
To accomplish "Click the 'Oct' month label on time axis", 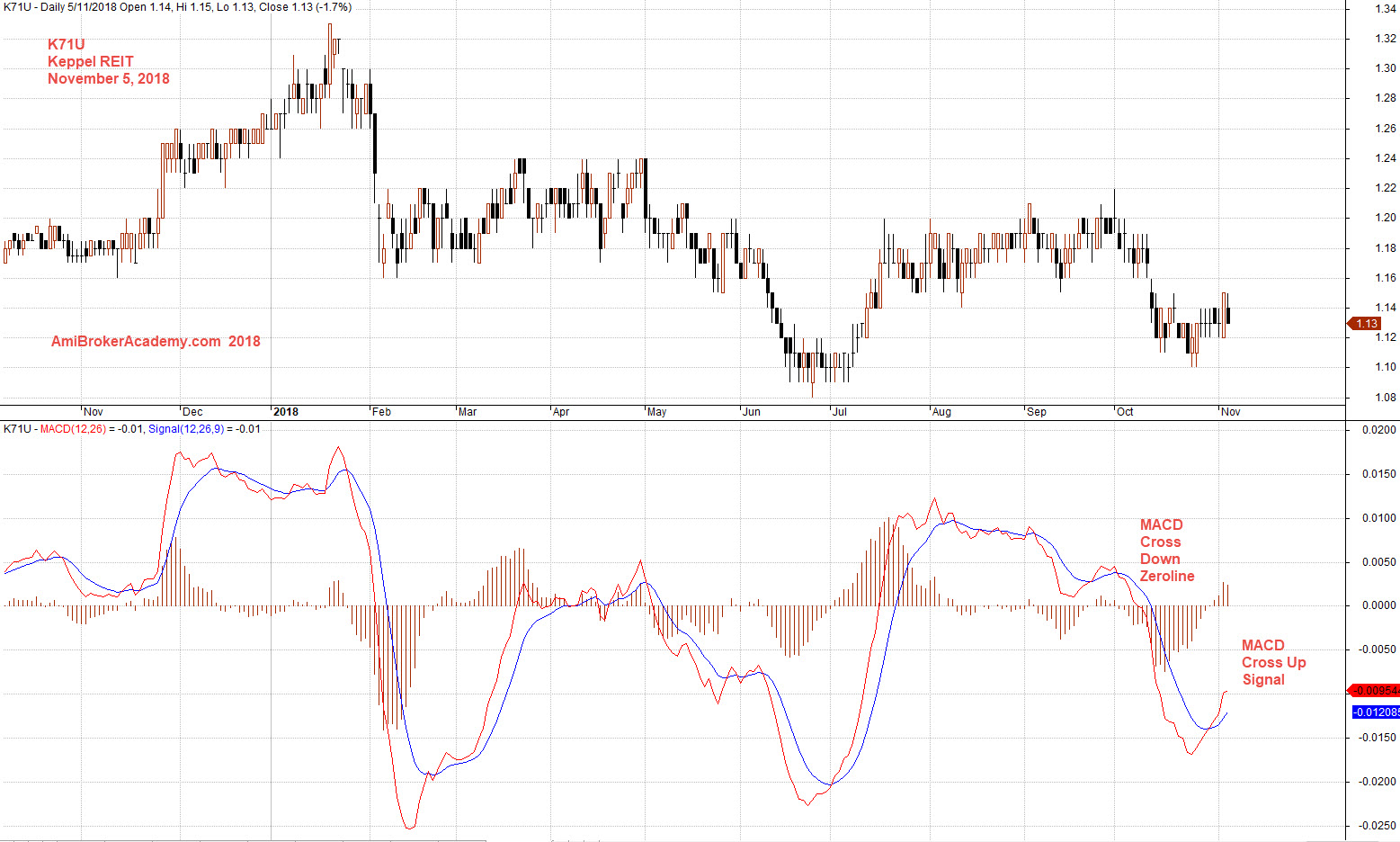I will [1125, 412].
